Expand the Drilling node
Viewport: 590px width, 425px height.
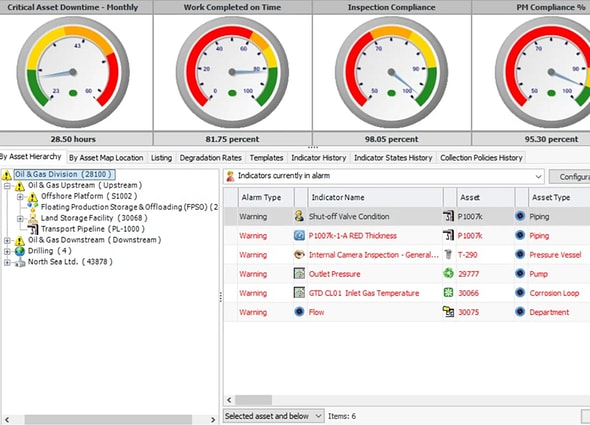pyautogui.click(x=7, y=251)
